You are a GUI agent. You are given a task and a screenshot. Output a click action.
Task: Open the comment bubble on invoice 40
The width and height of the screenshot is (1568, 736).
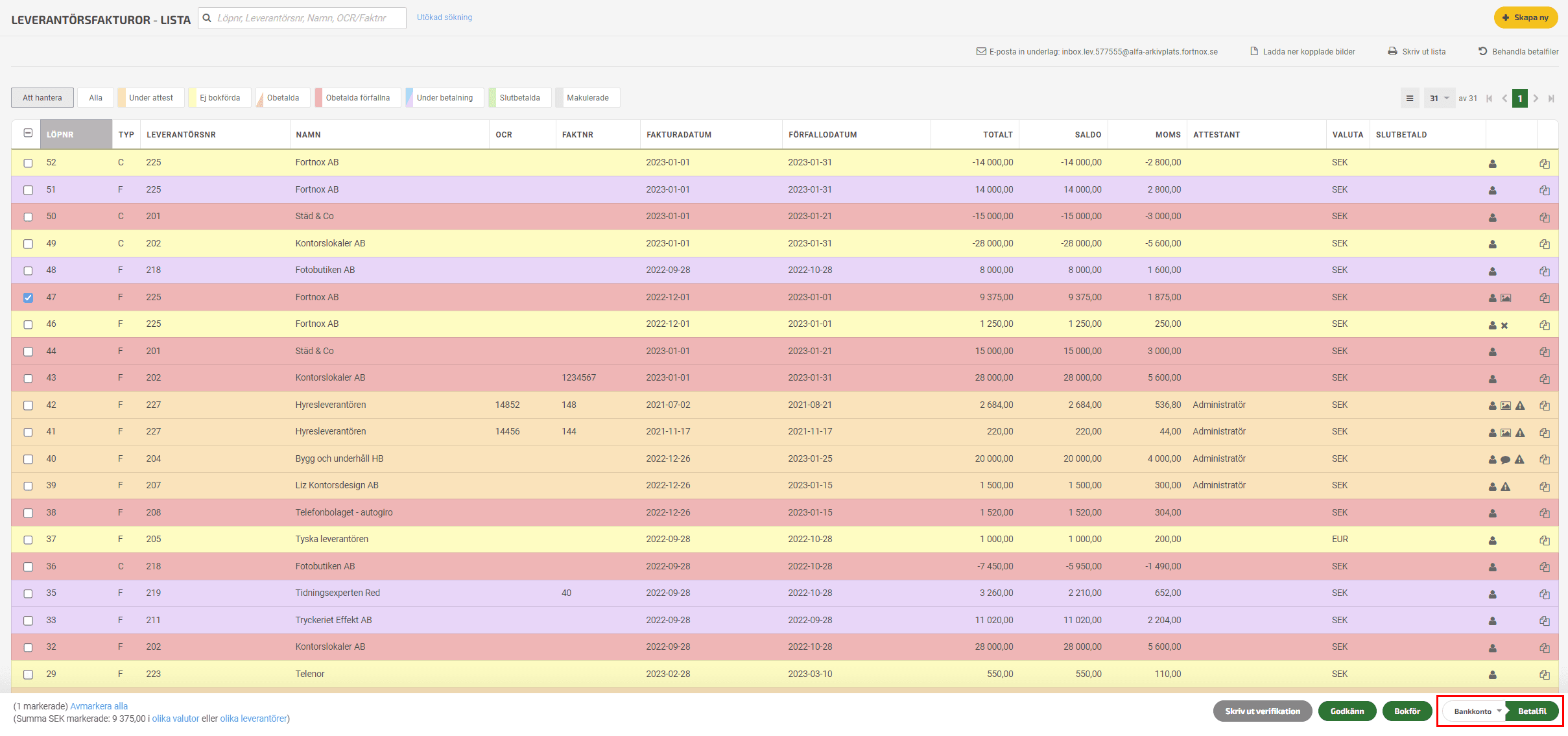(1506, 460)
